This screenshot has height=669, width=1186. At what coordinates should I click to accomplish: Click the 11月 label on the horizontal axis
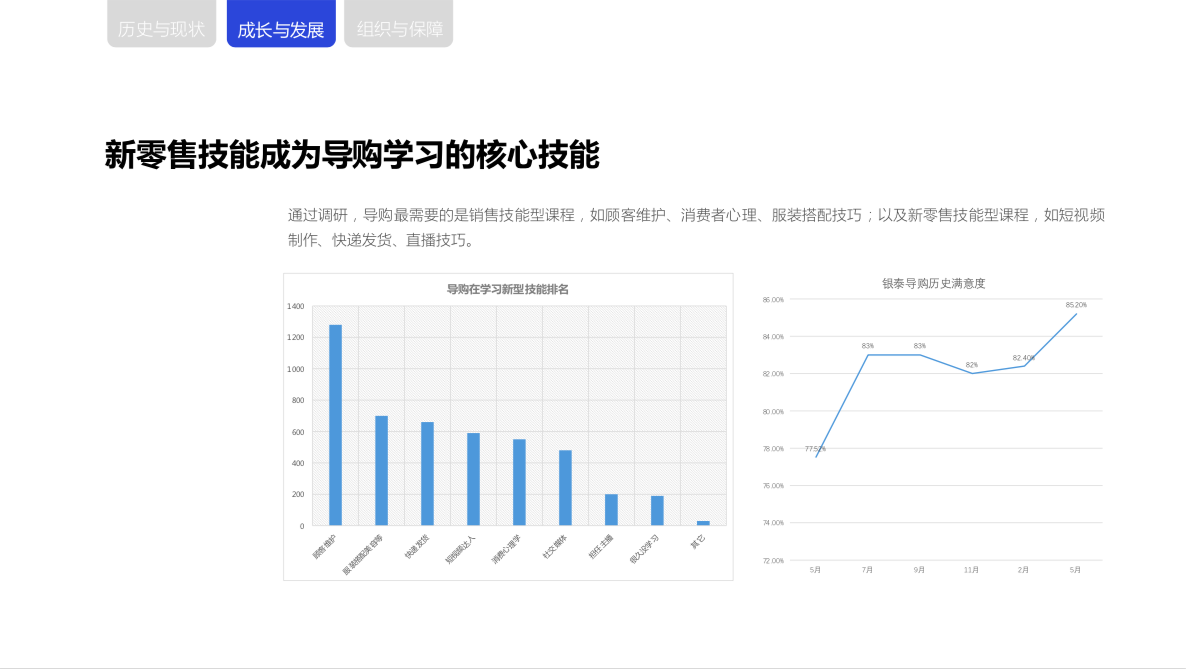pyautogui.click(x=970, y=568)
